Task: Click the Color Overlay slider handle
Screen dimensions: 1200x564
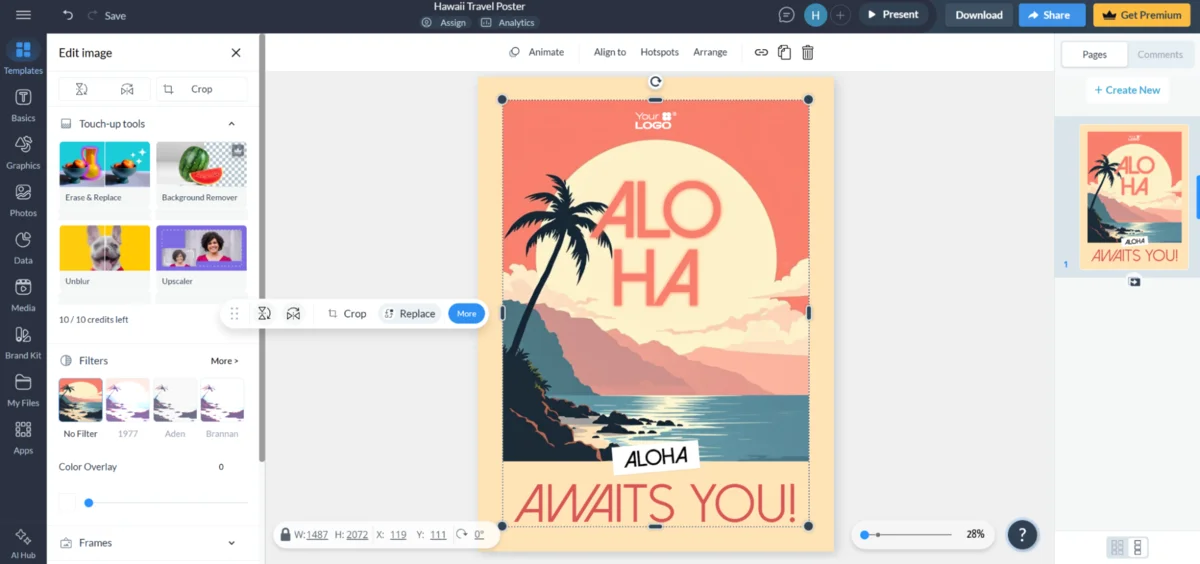Action: point(89,503)
